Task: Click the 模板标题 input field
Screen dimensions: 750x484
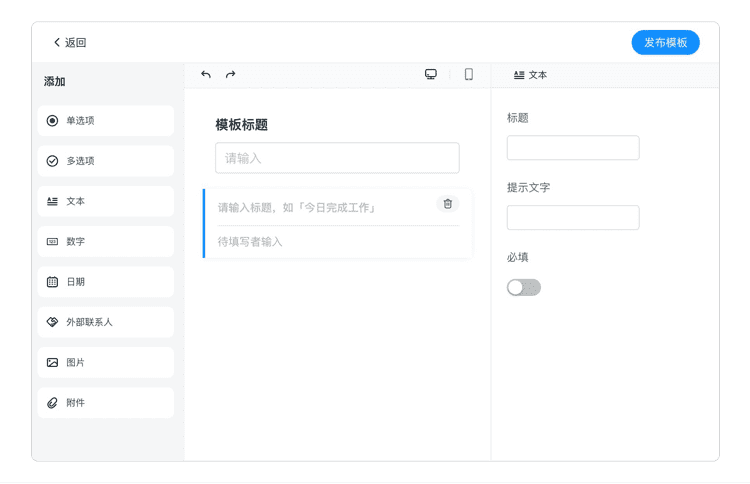Action: [337, 158]
